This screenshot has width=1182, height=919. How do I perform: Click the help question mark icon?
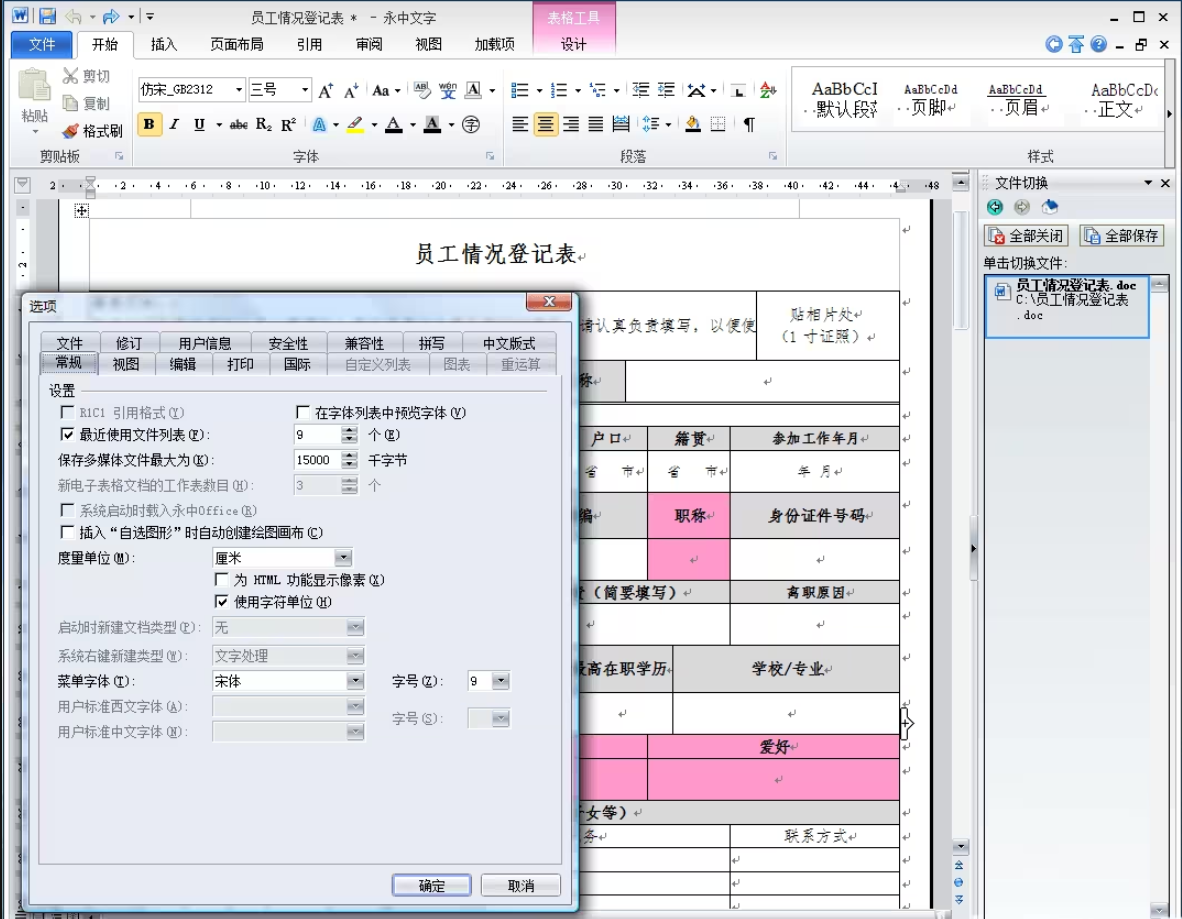point(1098,44)
